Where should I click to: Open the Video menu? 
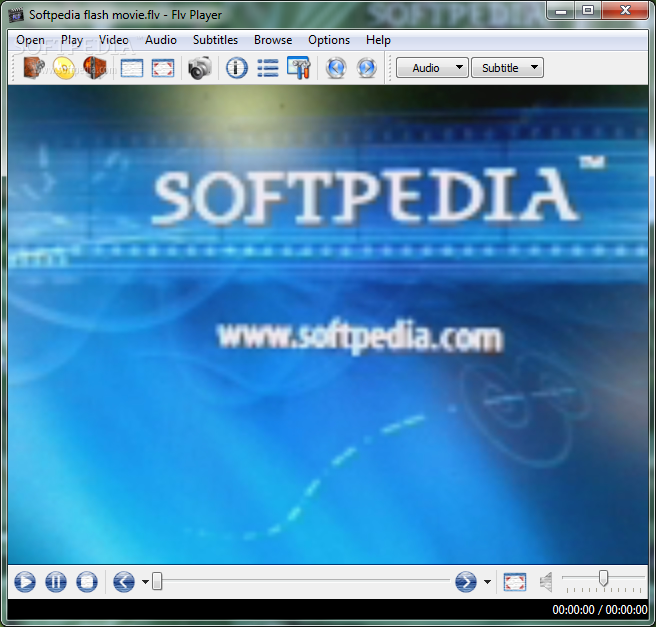(114, 40)
